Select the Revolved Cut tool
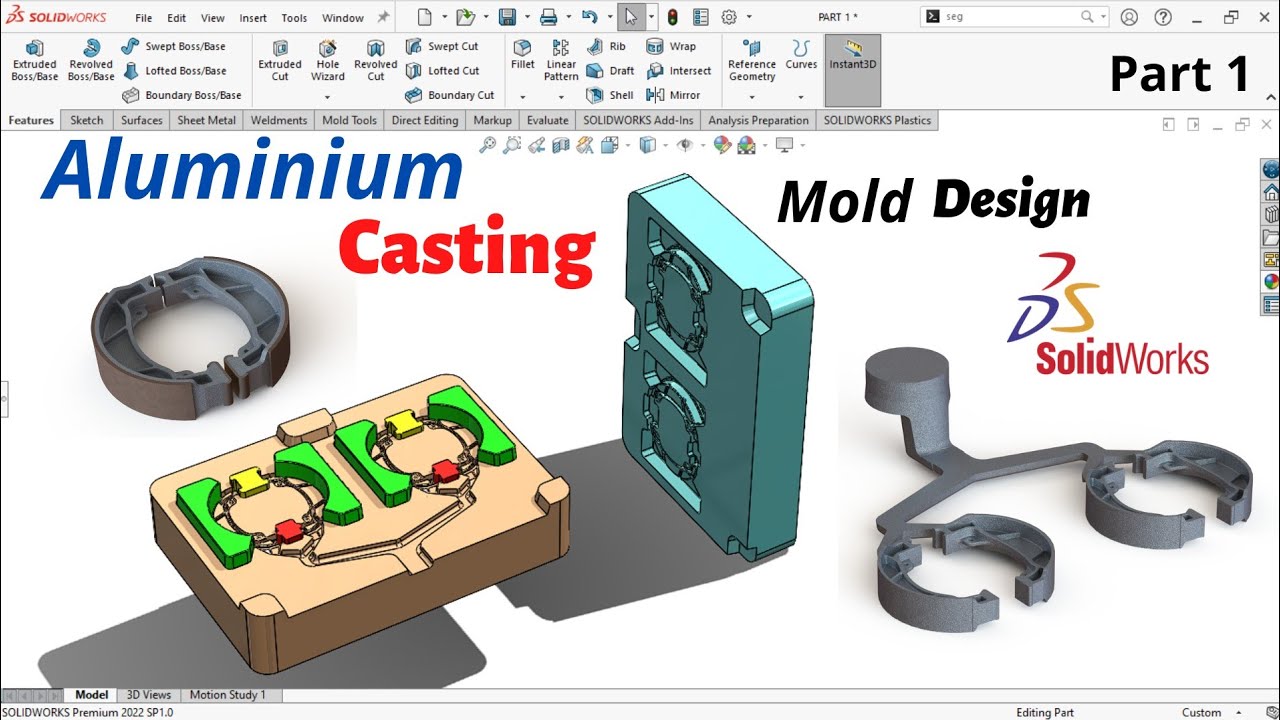The height and width of the screenshot is (720, 1280). click(376, 61)
